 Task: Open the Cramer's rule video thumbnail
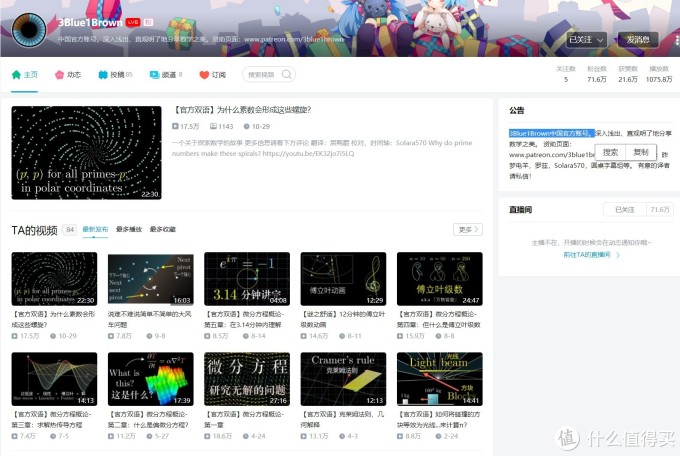(343, 379)
